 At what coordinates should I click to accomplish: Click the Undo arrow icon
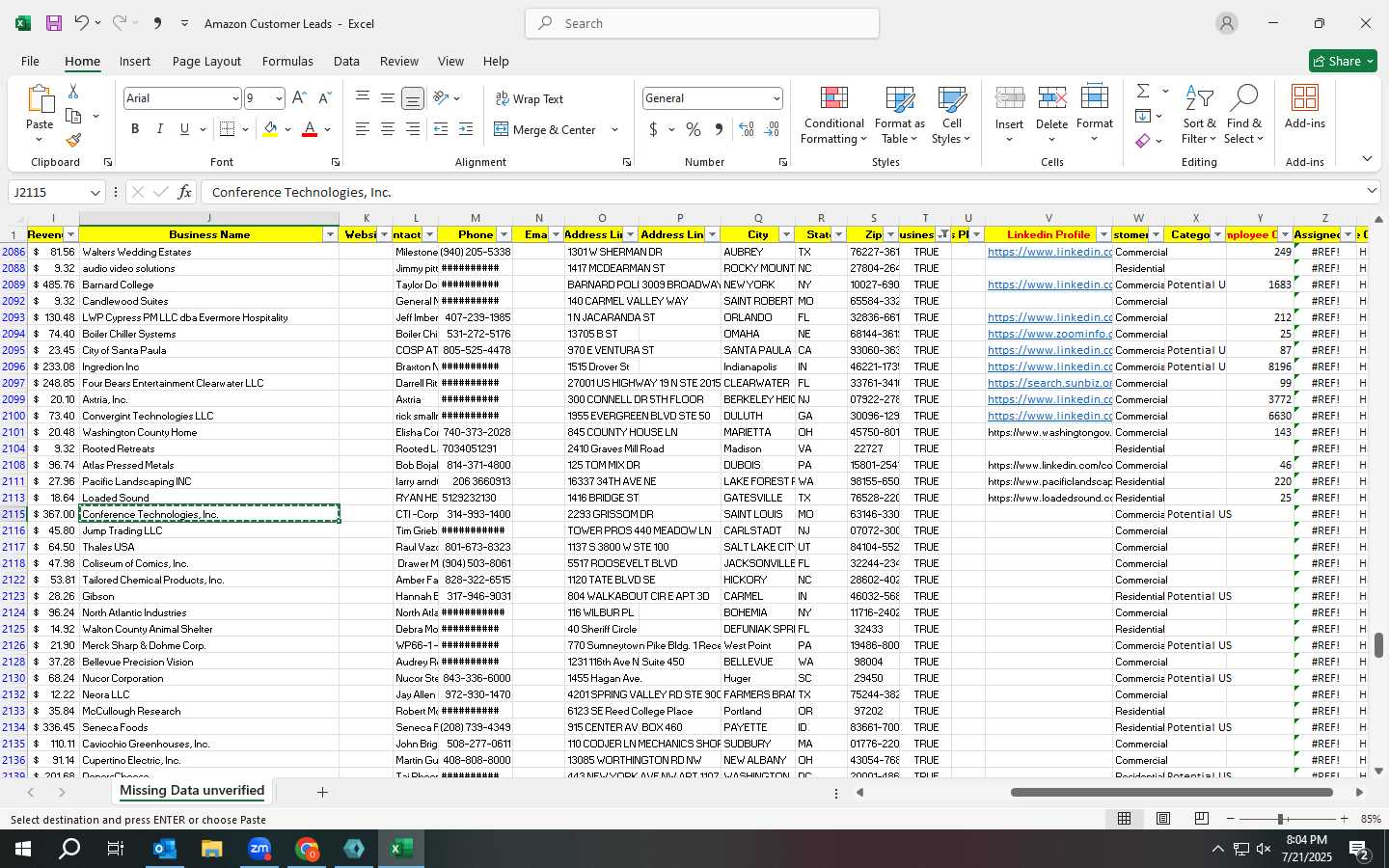82,23
